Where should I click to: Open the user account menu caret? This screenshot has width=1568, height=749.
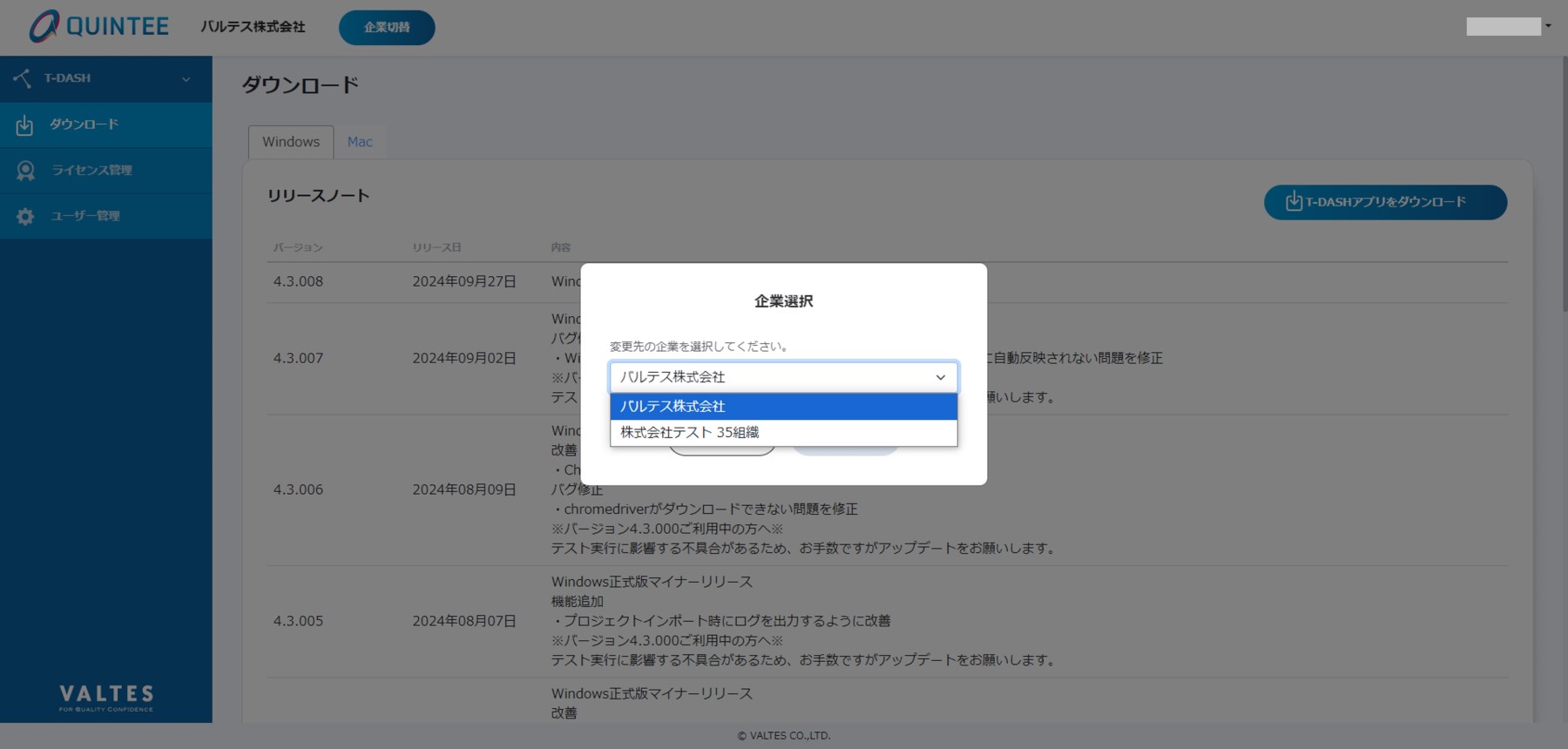click(1548, 26)
